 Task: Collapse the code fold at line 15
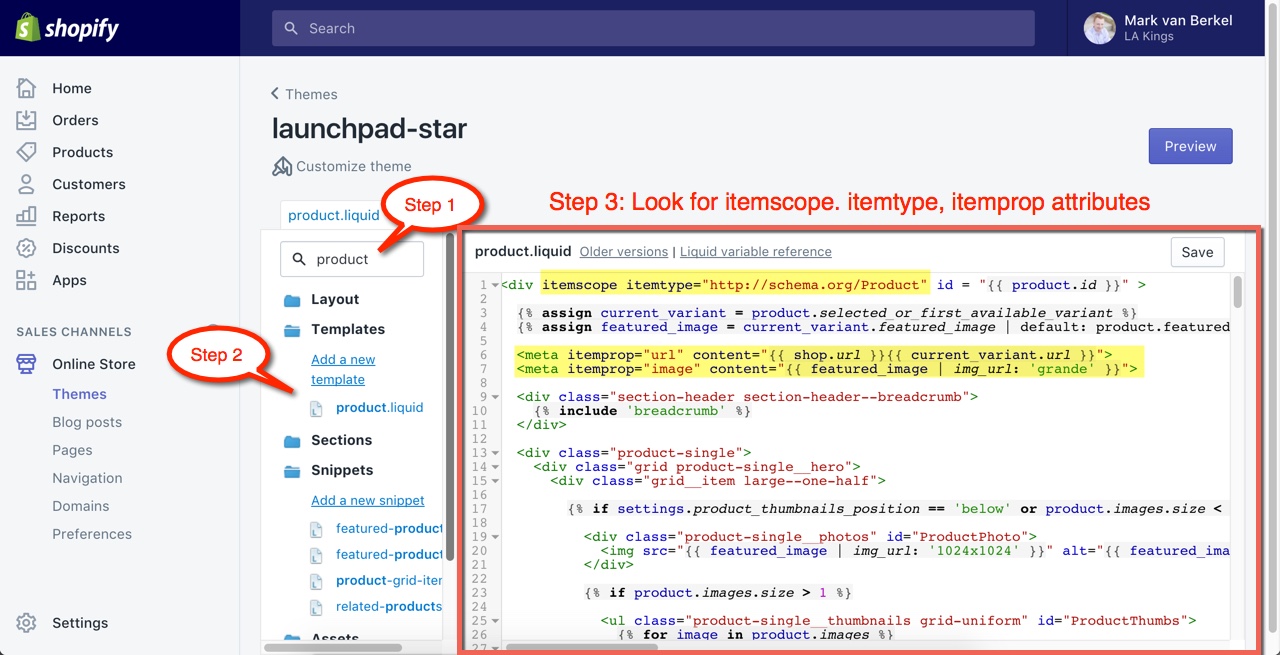(x=495, y=481)
